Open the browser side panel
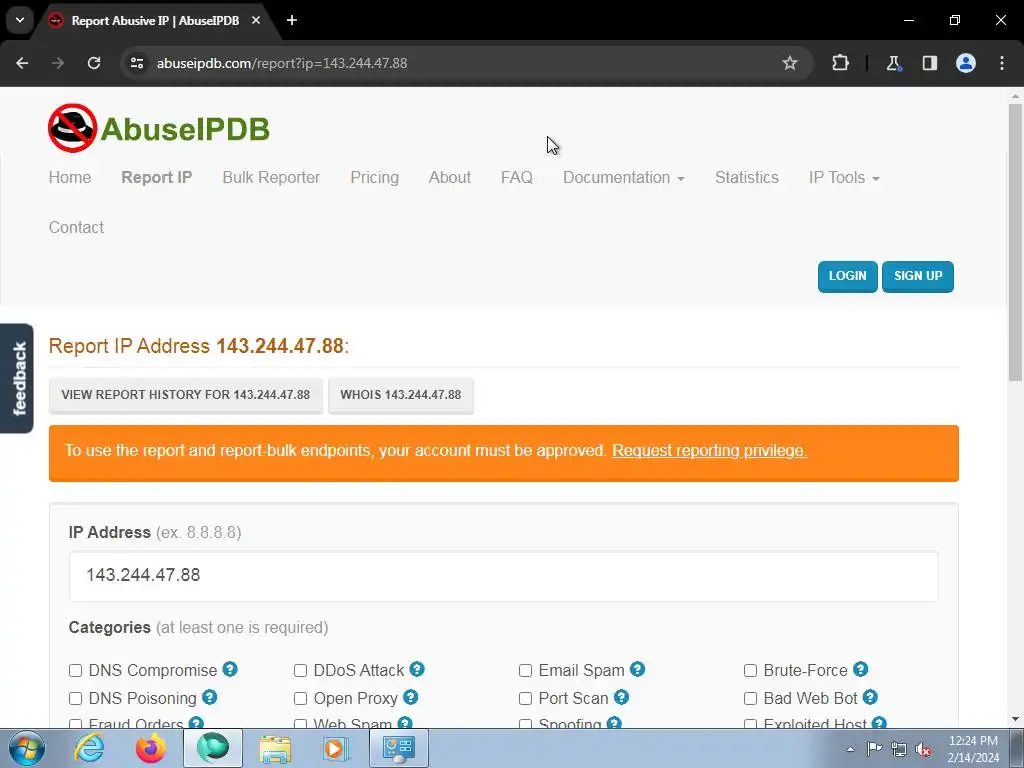1024x768 pixels. click(929, 63)
